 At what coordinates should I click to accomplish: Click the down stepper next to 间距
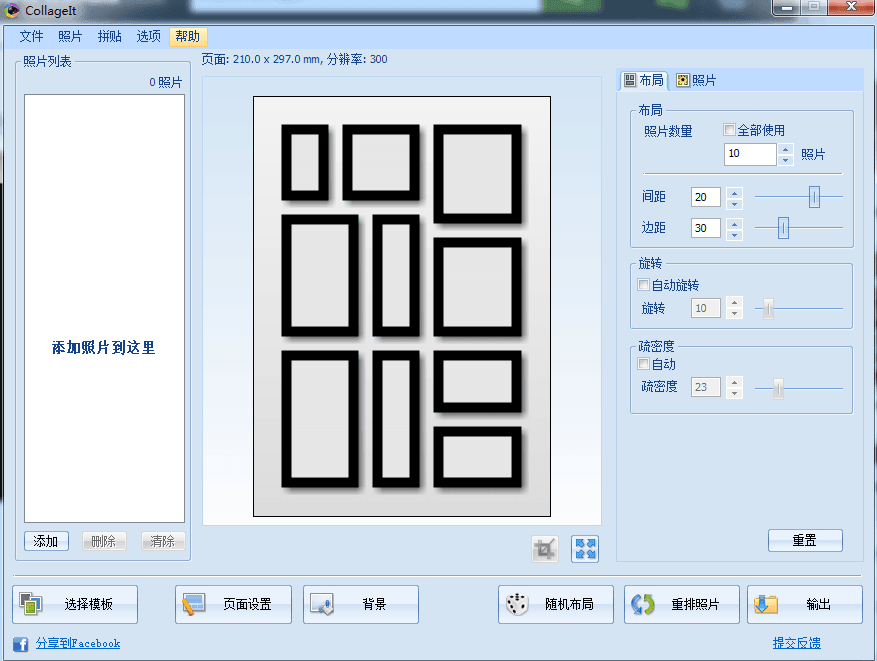coord(734,202)
